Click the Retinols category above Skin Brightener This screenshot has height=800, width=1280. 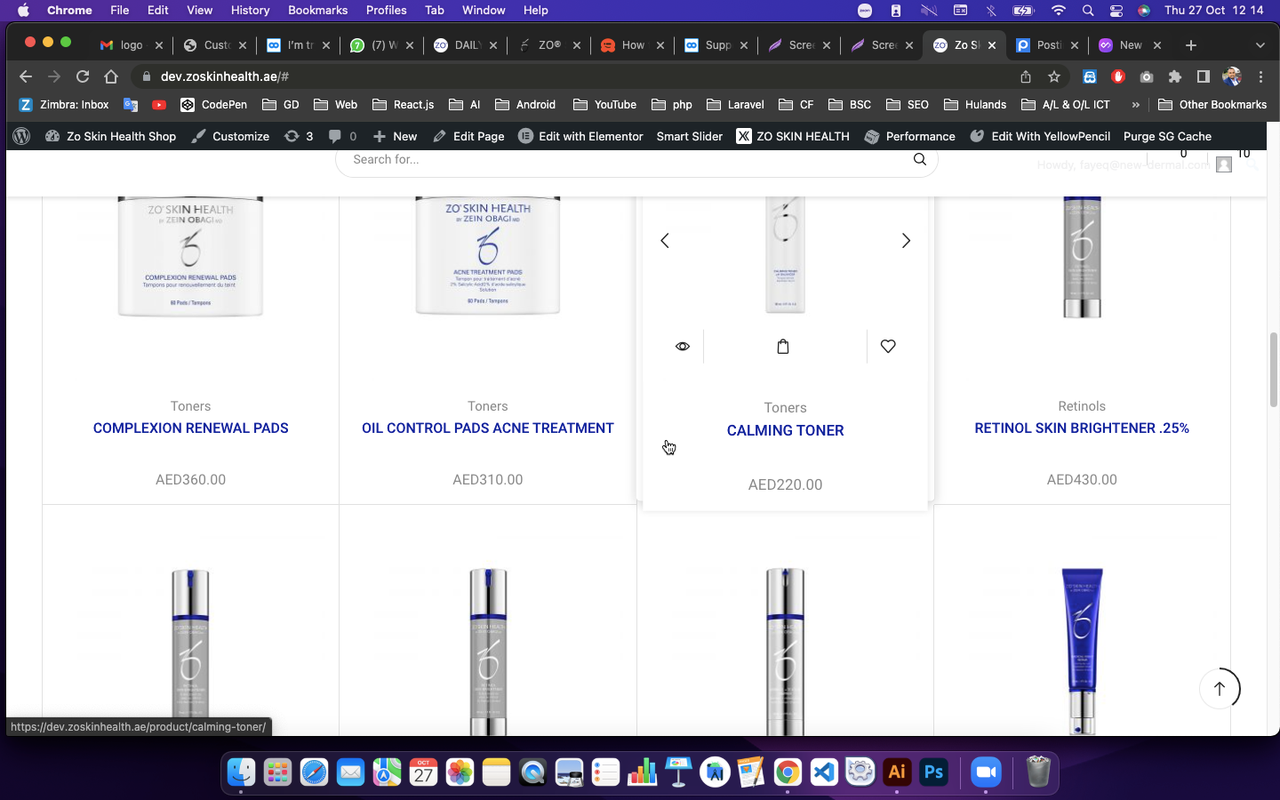click(x=1082, y=406)
